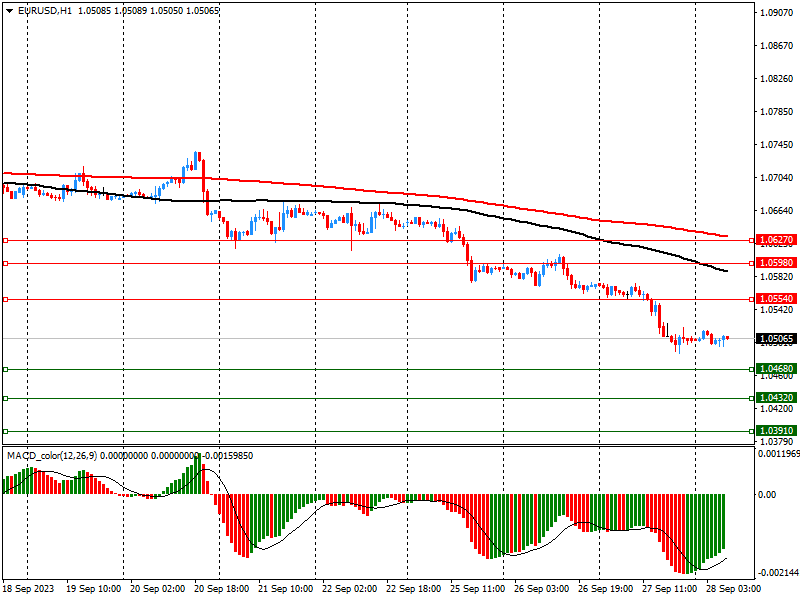
Task: Select the green 1.04320 price level tag
Action: tap(776, 398)
